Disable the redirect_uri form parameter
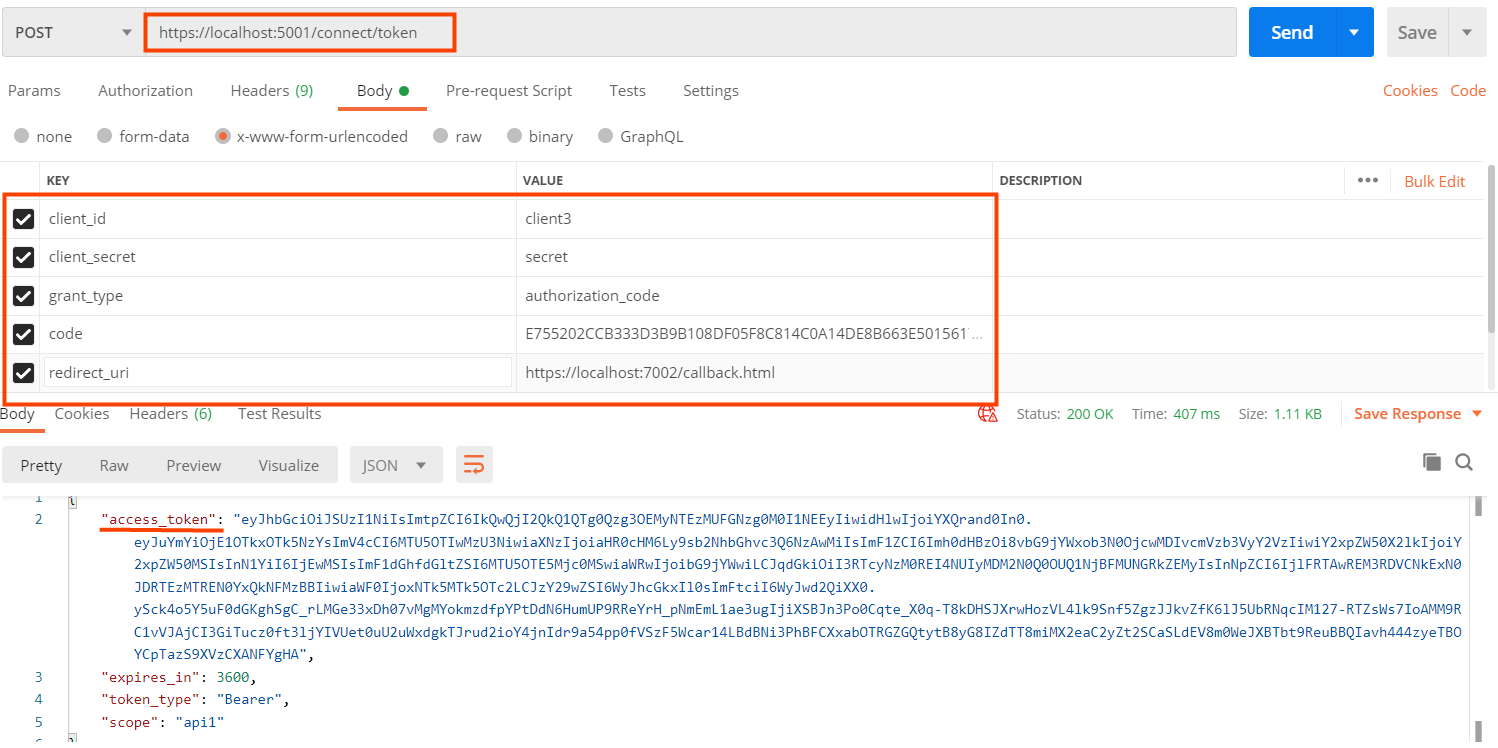Viewport: 1498px width, 748px height. coord(23,372)
